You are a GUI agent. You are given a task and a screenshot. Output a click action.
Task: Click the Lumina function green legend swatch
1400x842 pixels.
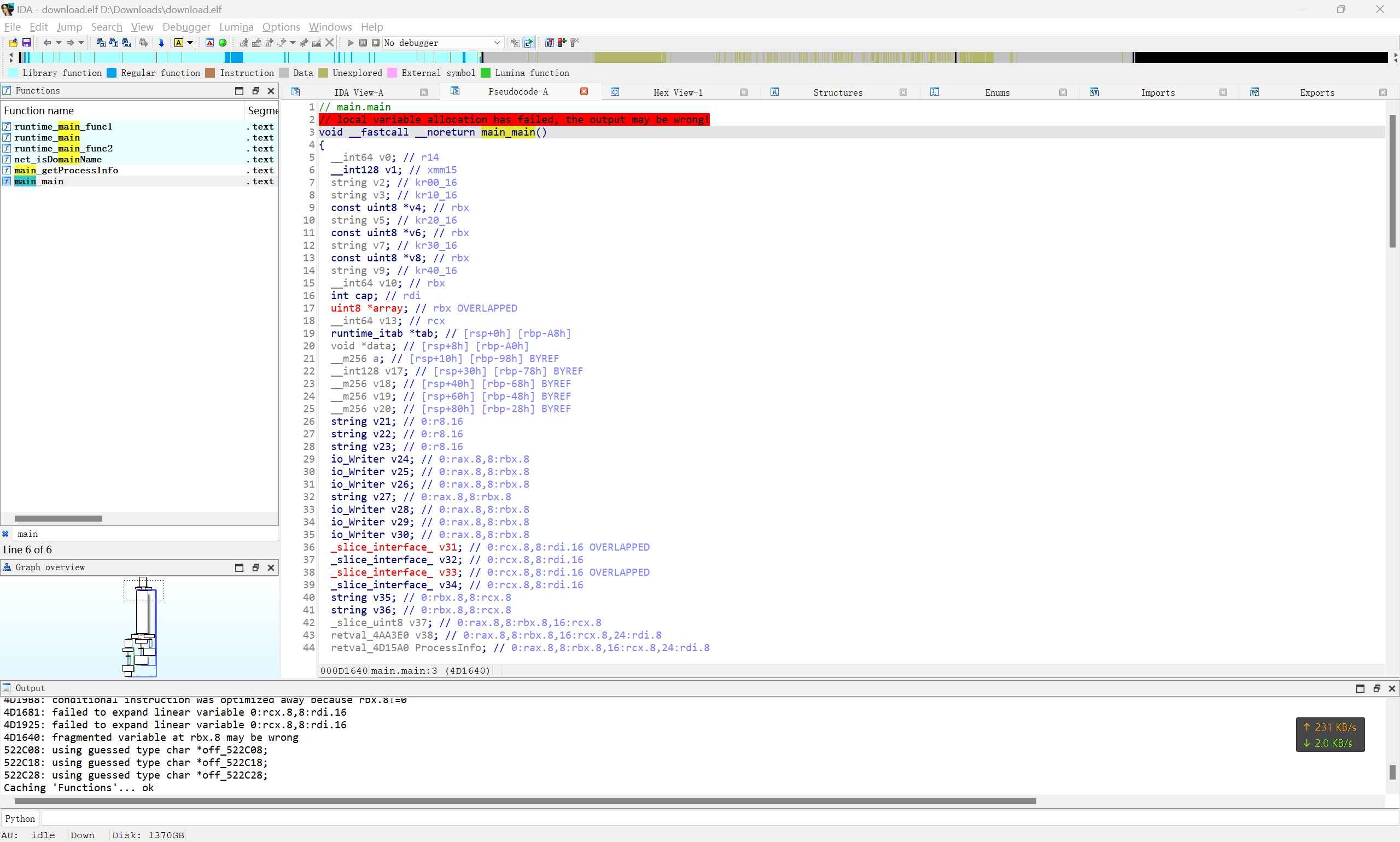point(486,73)
